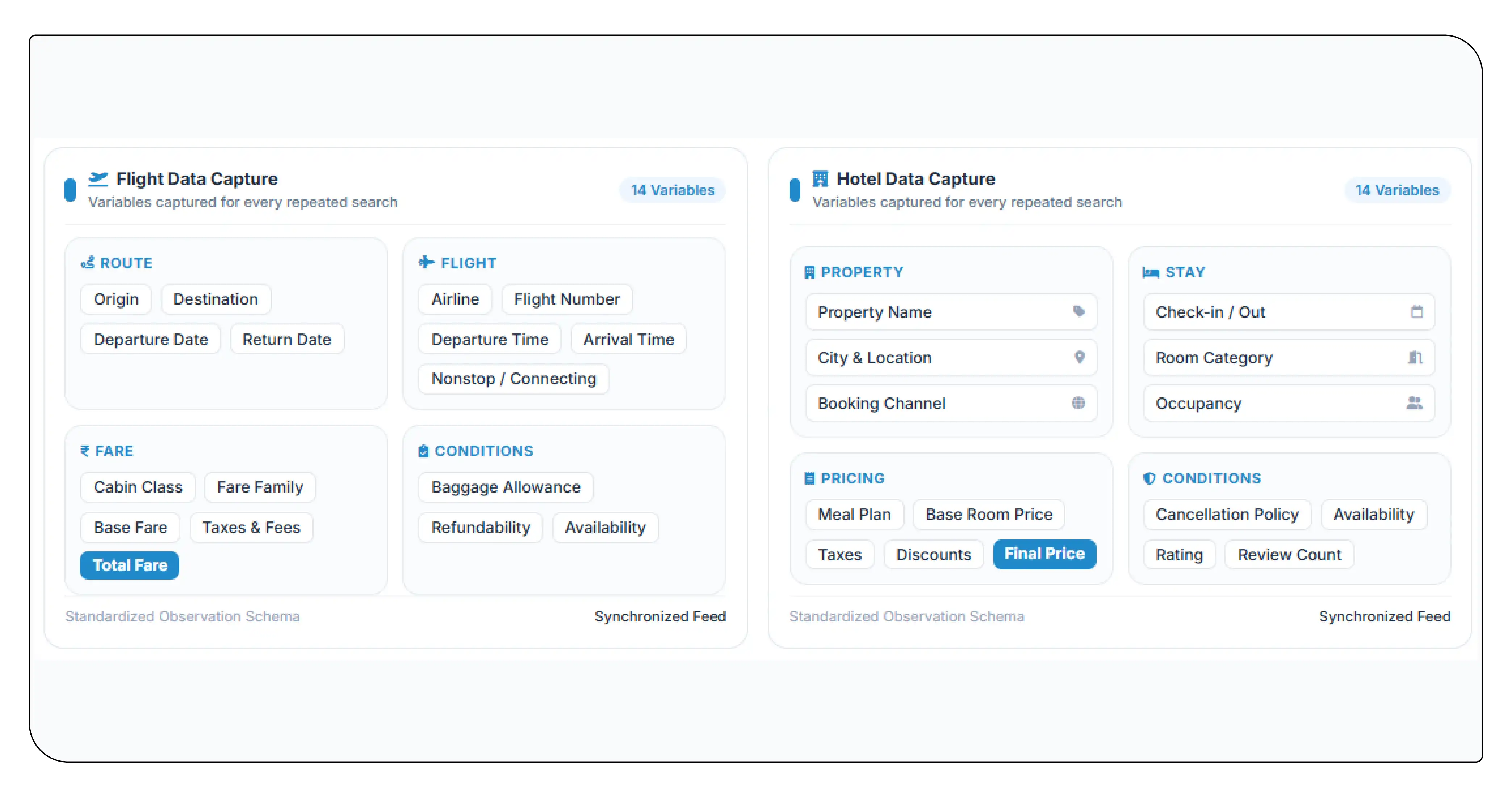Click the ROUTE section icon
The height and width of the screenshot is (797, 1512).
pos(88,262)
